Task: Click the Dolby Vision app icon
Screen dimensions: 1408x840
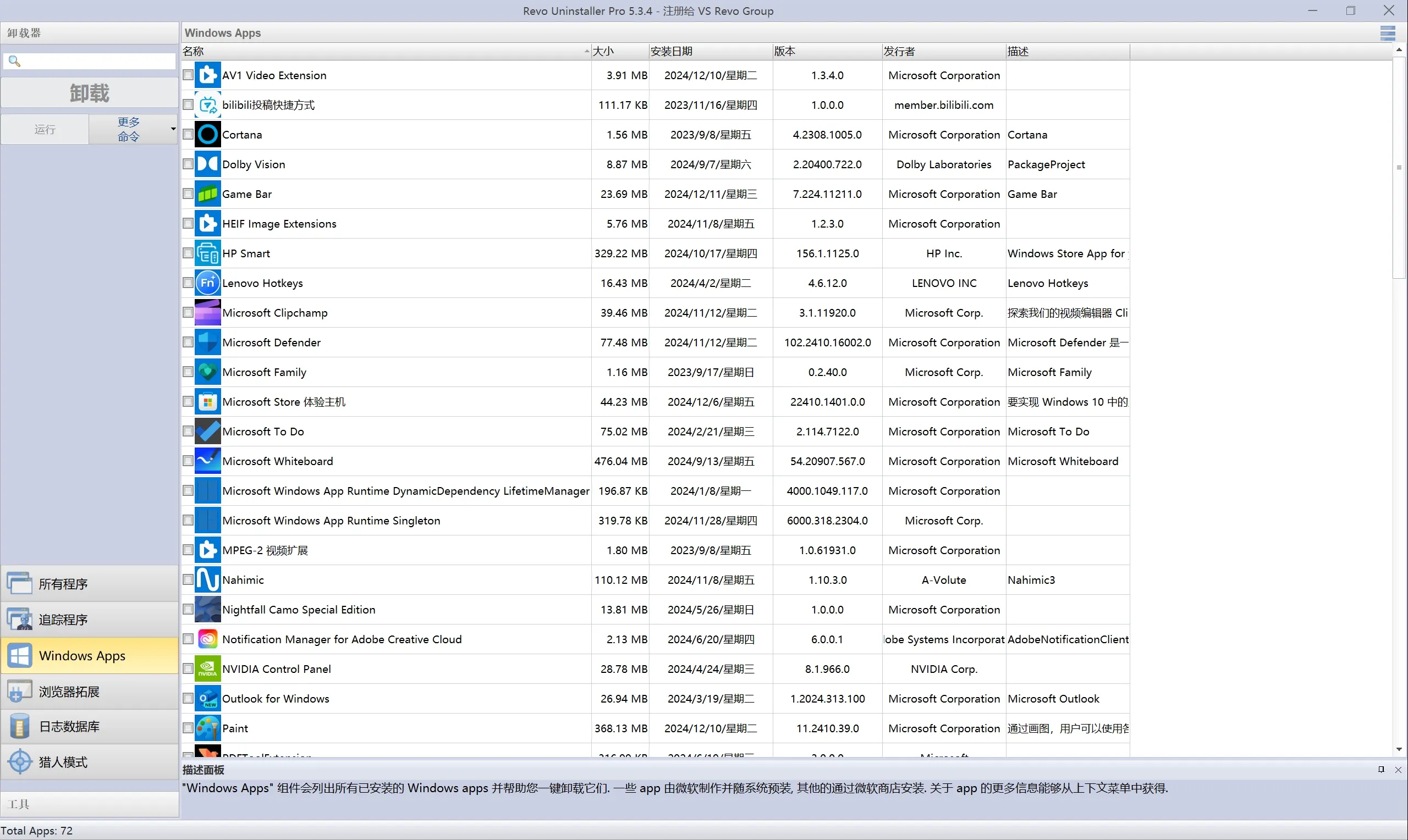Action: pos(207,164)
